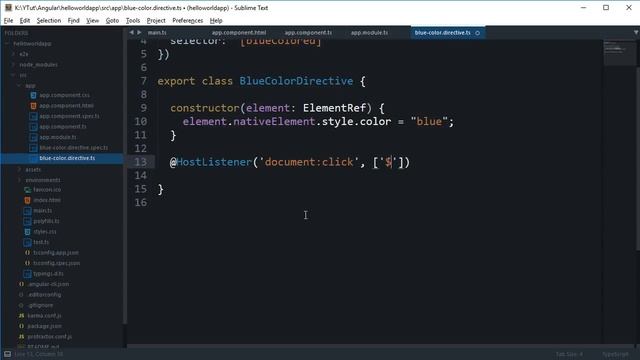
Task: Click unsaved dot on blue-color.directive.ts tab
Action: point(478,33)
